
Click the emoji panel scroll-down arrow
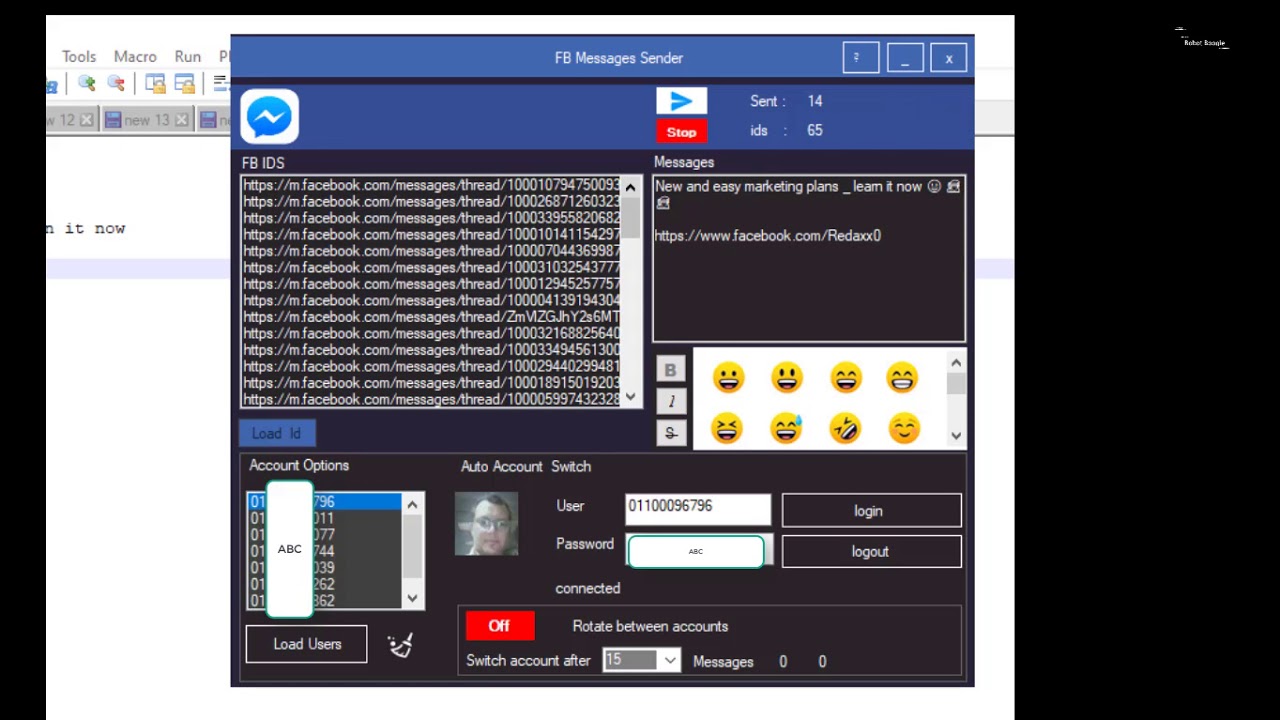pyautogui.click(x=956, y=435)
